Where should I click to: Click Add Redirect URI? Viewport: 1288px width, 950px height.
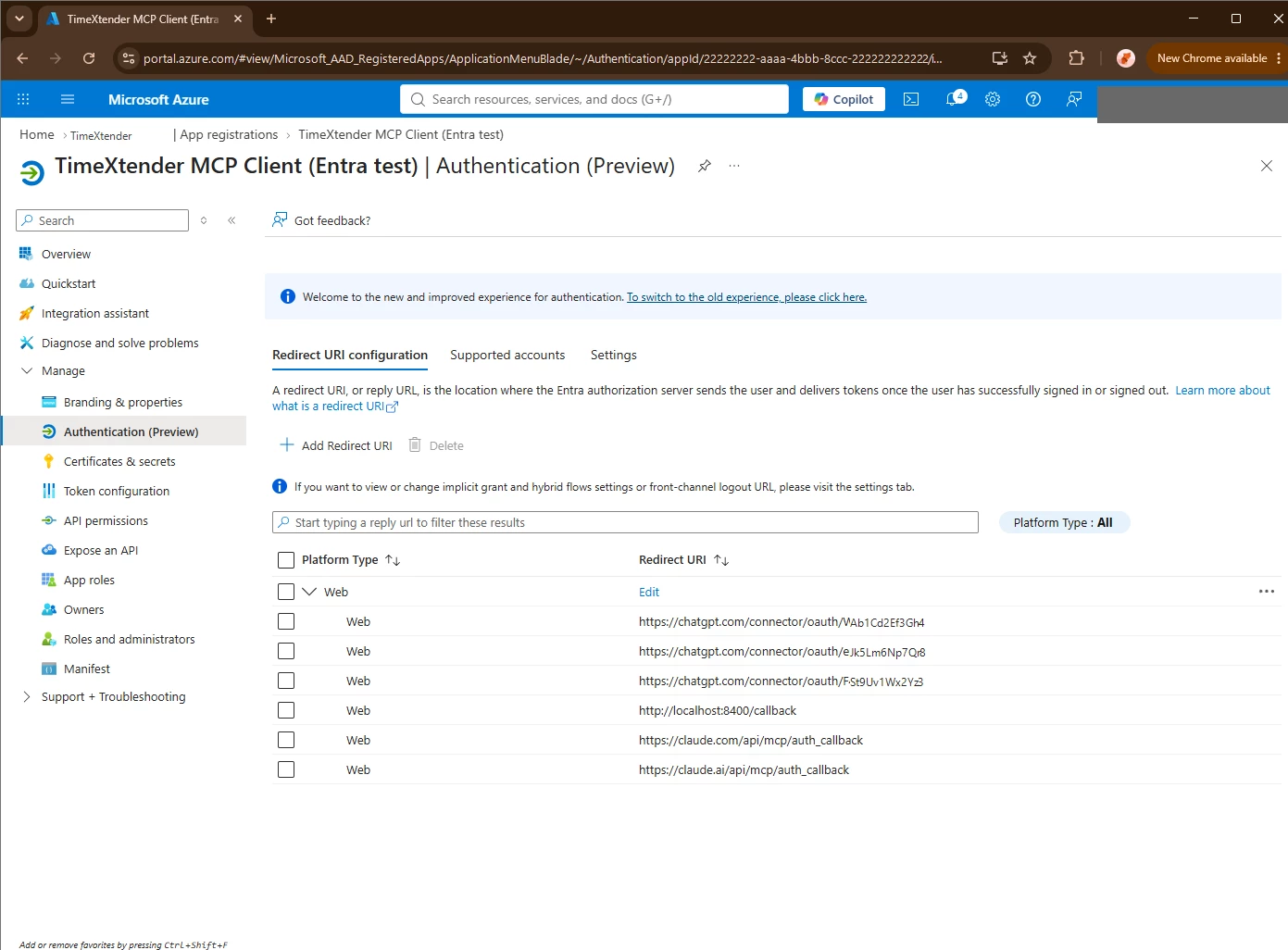(336, 445)
